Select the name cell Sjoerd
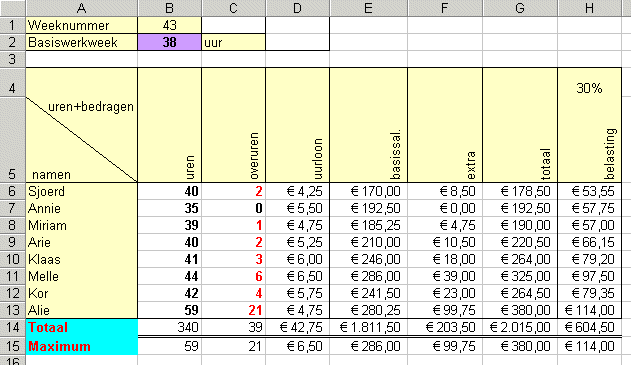 tap(82, 191)
